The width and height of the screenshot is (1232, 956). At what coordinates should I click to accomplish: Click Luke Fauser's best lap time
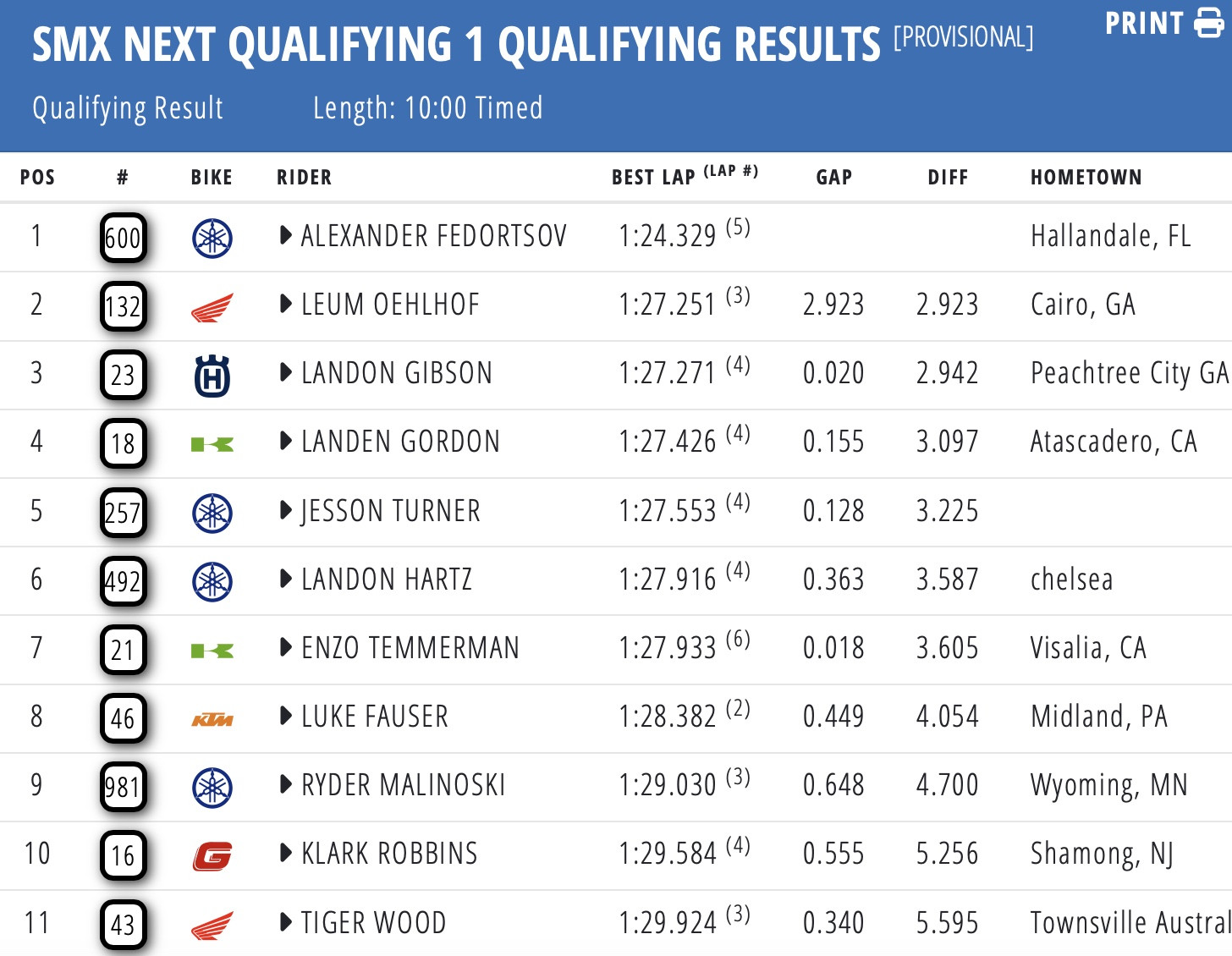[x=667, y=717]
